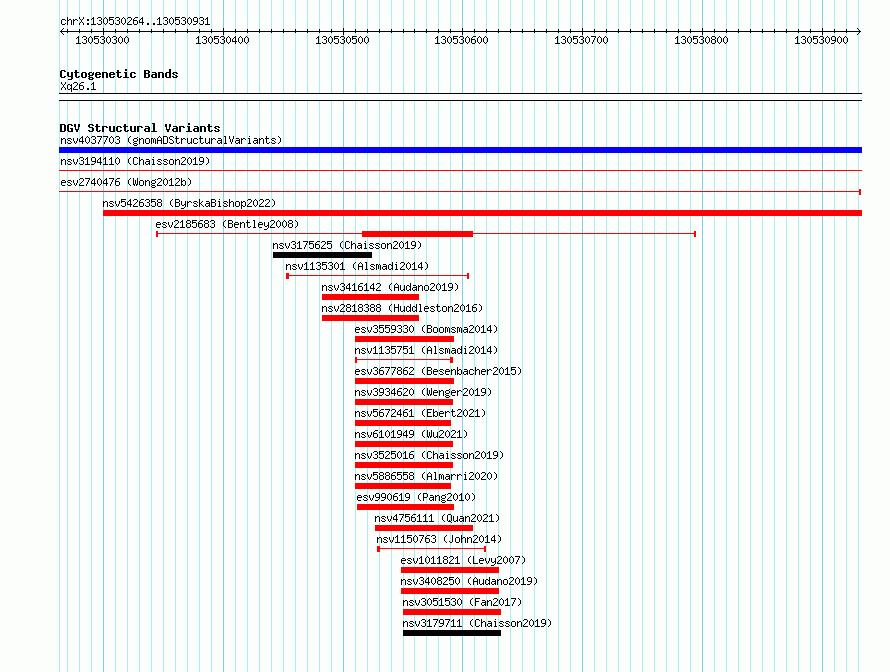
Task: Click nsv6101949 (Wu2021) label
Action: click(411, 434)
